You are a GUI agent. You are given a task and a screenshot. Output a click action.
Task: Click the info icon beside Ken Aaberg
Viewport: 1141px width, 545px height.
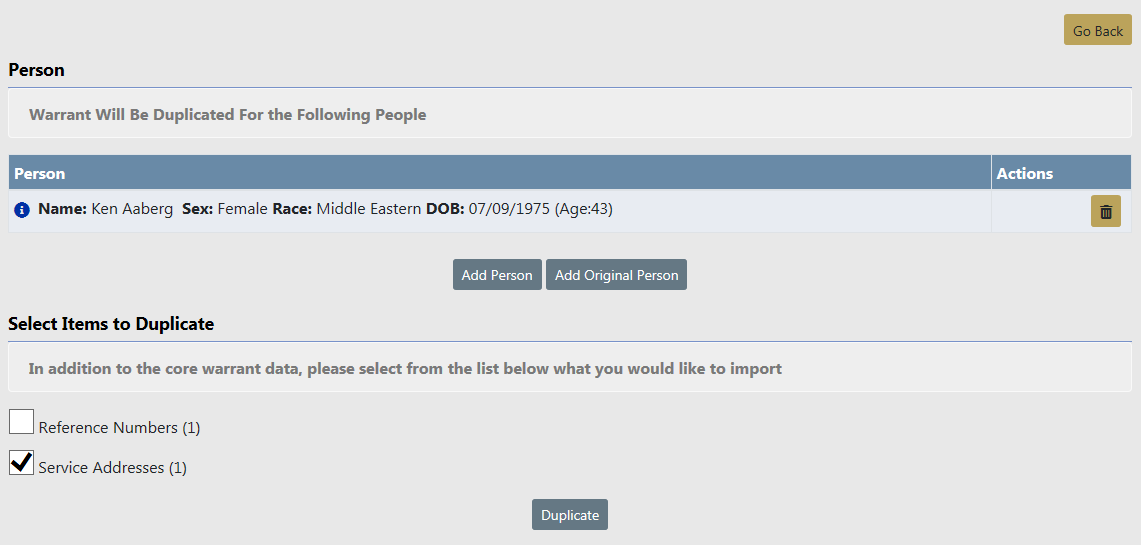22,211
